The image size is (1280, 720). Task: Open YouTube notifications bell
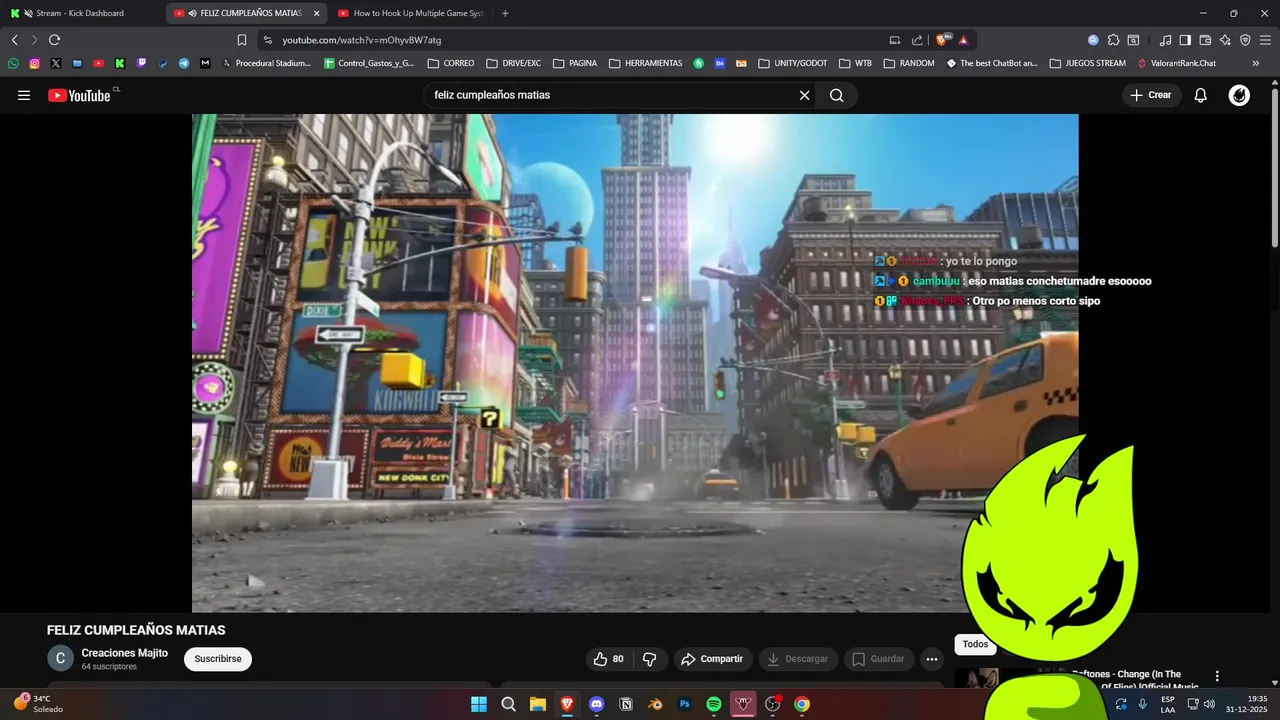(1201, 95)
